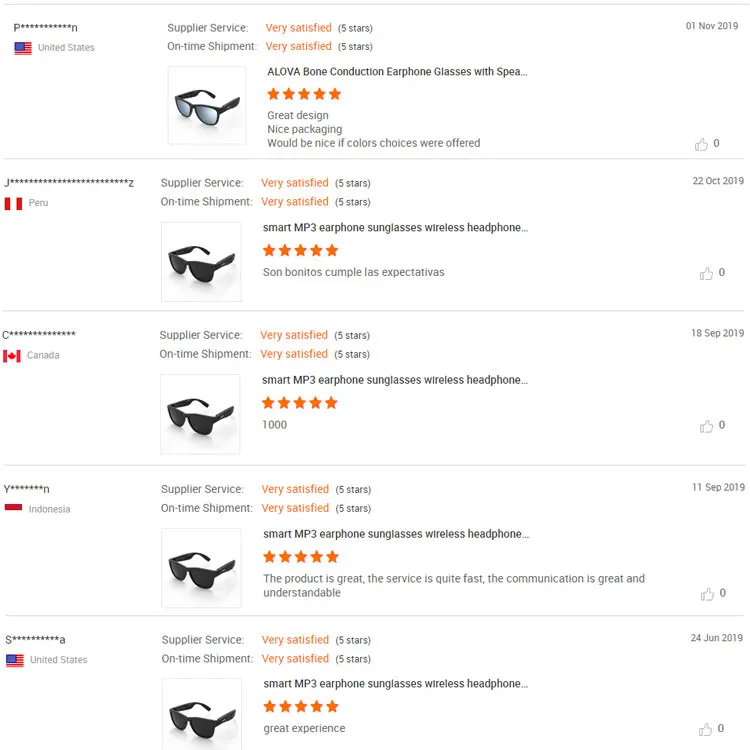Click five-star rating in first review
Screen dimensions: 750x750
[x=304, y=94]
